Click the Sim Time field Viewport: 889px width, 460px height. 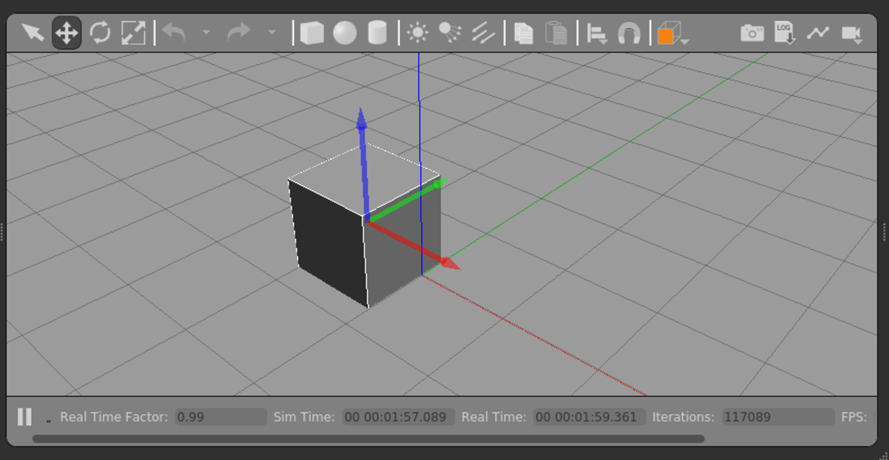click(399, 417)
